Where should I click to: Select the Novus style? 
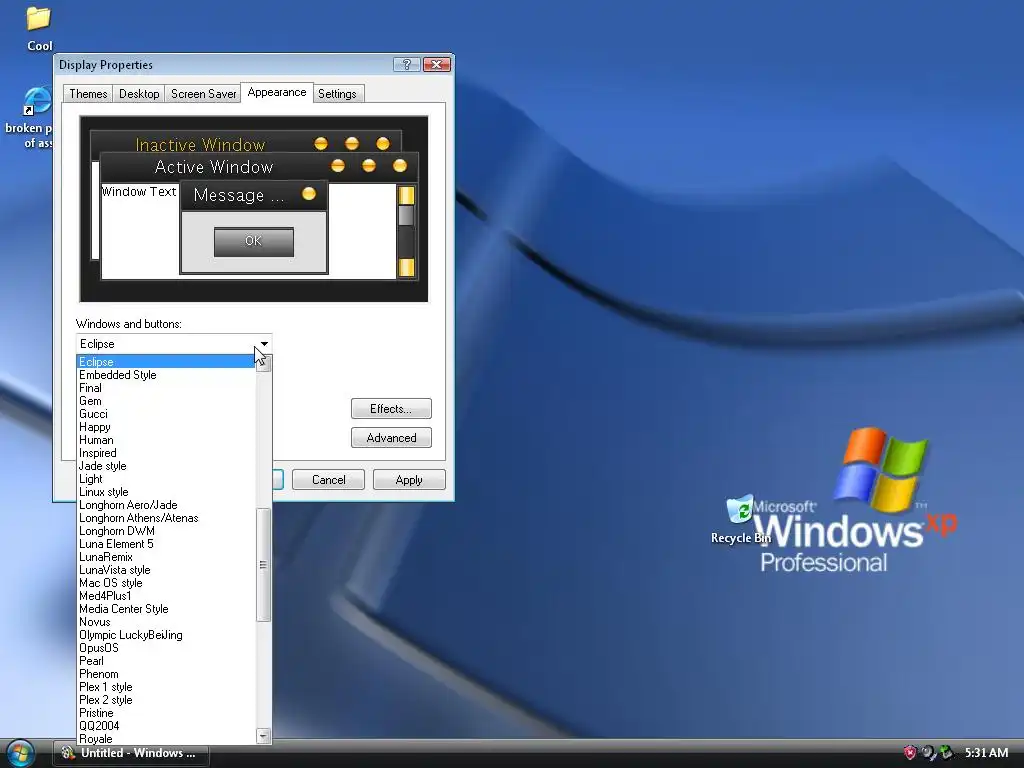[165, 622]
